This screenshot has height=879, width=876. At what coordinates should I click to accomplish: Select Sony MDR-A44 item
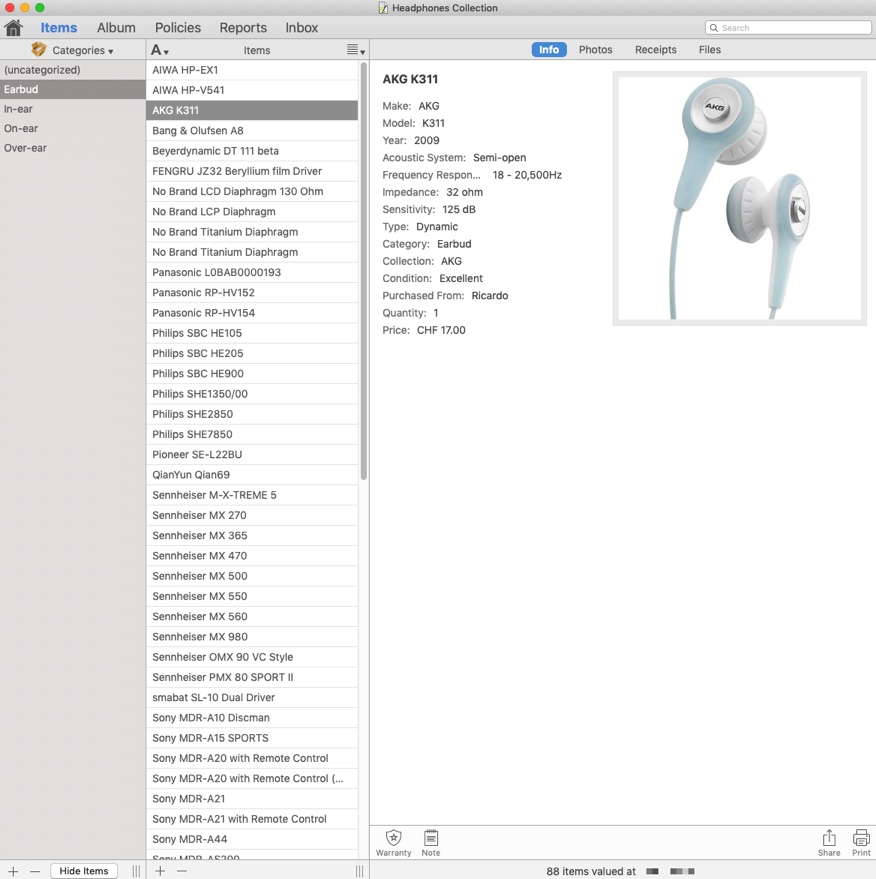coord(252,839)
